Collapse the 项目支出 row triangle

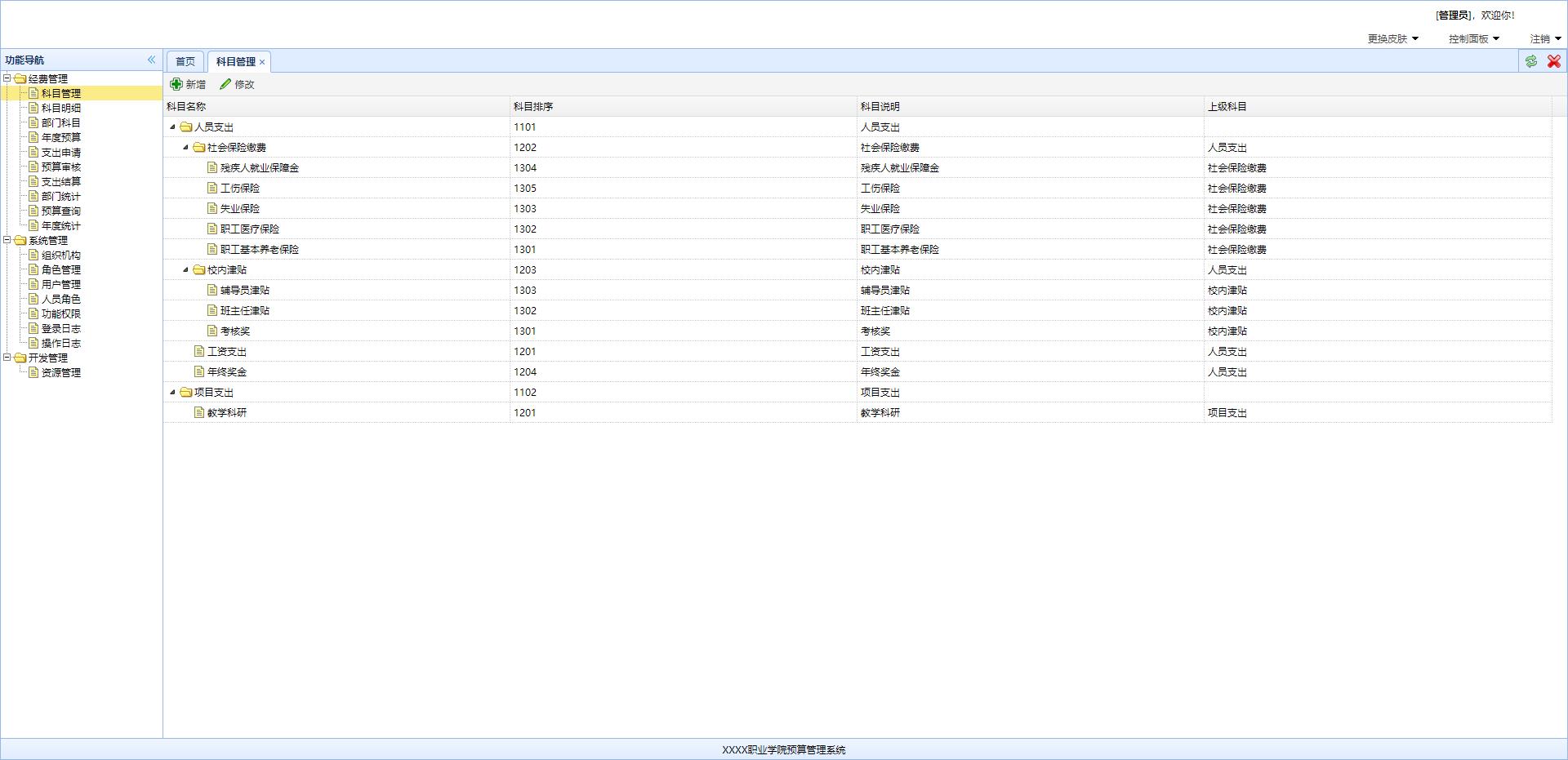click(x=172, y=393)
